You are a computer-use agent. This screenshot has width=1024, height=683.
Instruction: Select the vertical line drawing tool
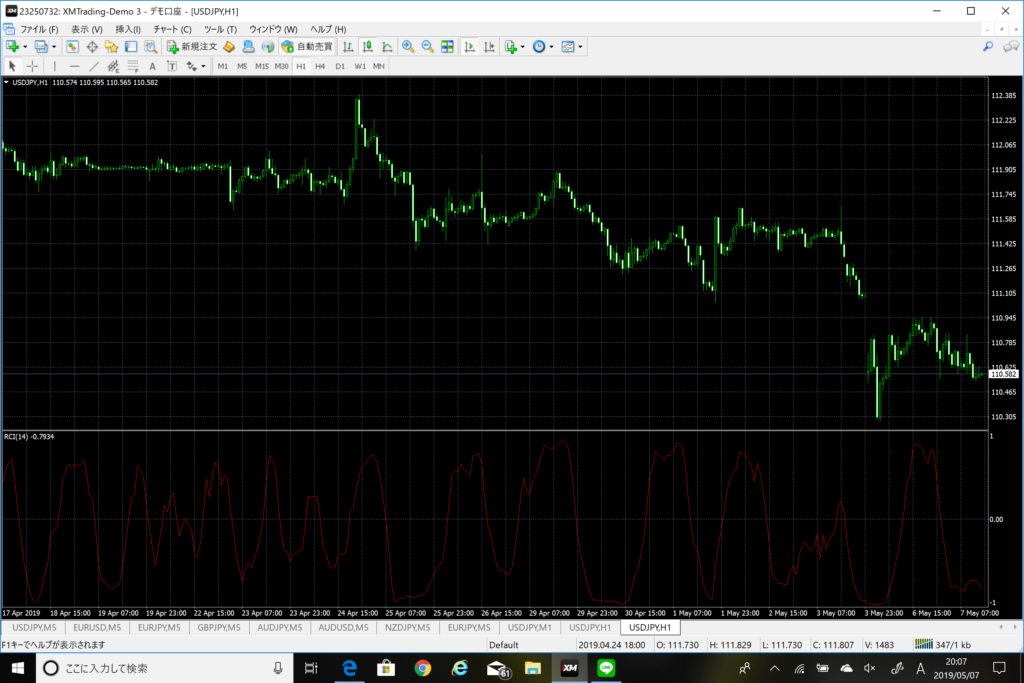tap(55, 66)
